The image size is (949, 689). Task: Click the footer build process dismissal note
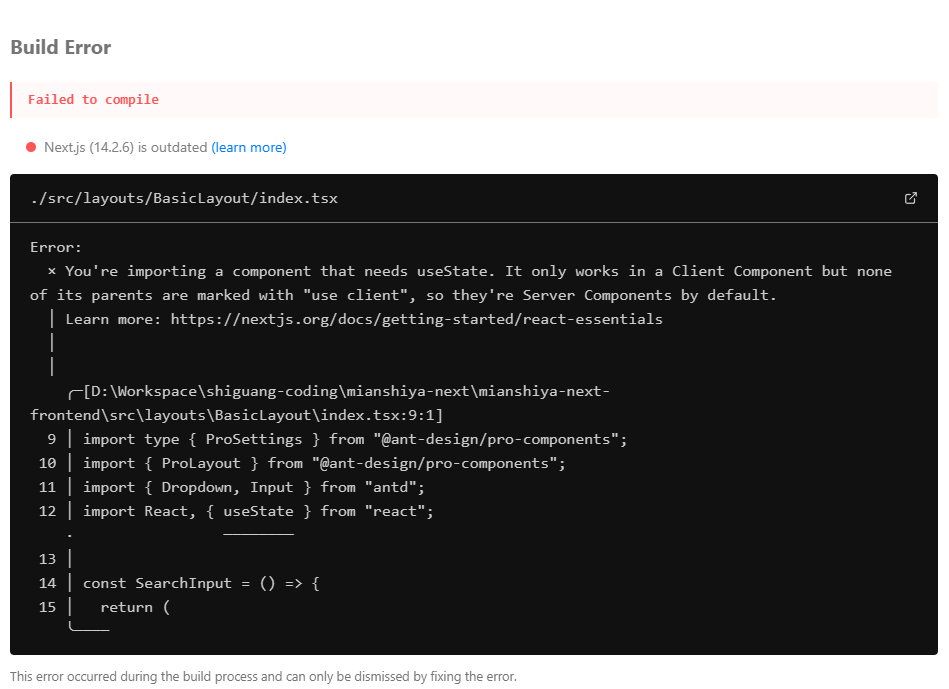(263, 676)
